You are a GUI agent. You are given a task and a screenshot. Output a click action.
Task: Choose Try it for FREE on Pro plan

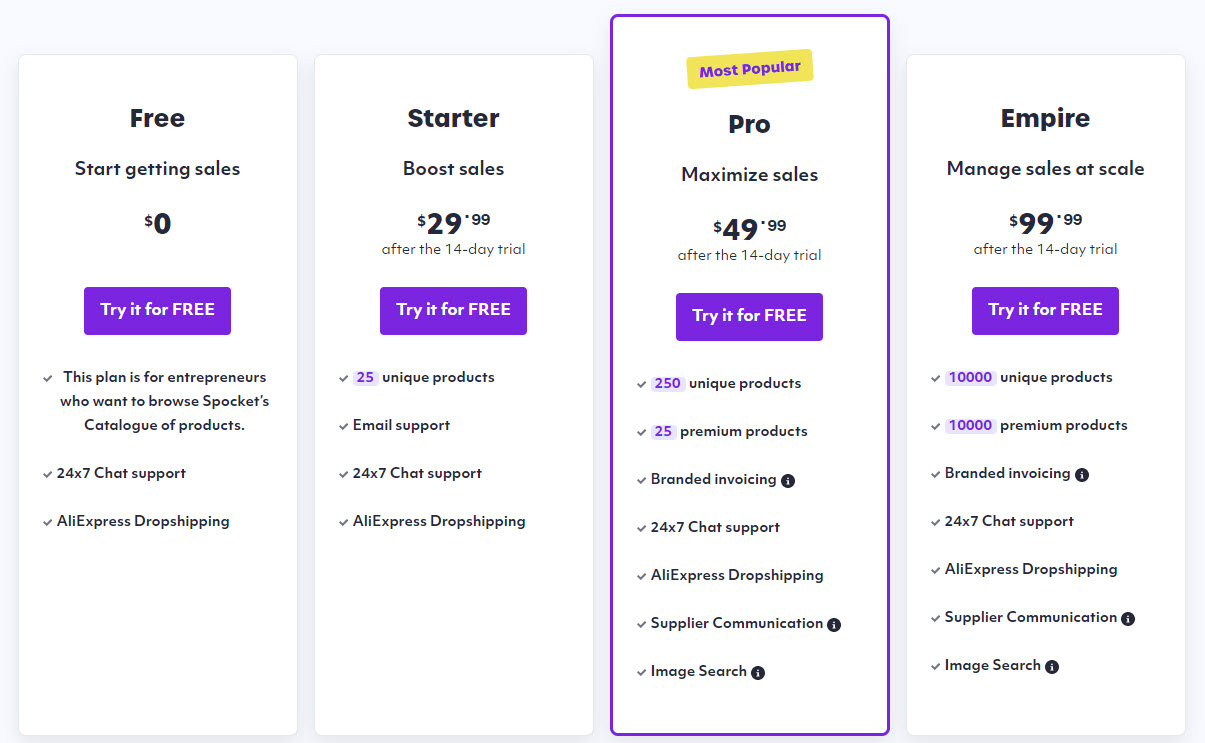click(x=749, y=316)
